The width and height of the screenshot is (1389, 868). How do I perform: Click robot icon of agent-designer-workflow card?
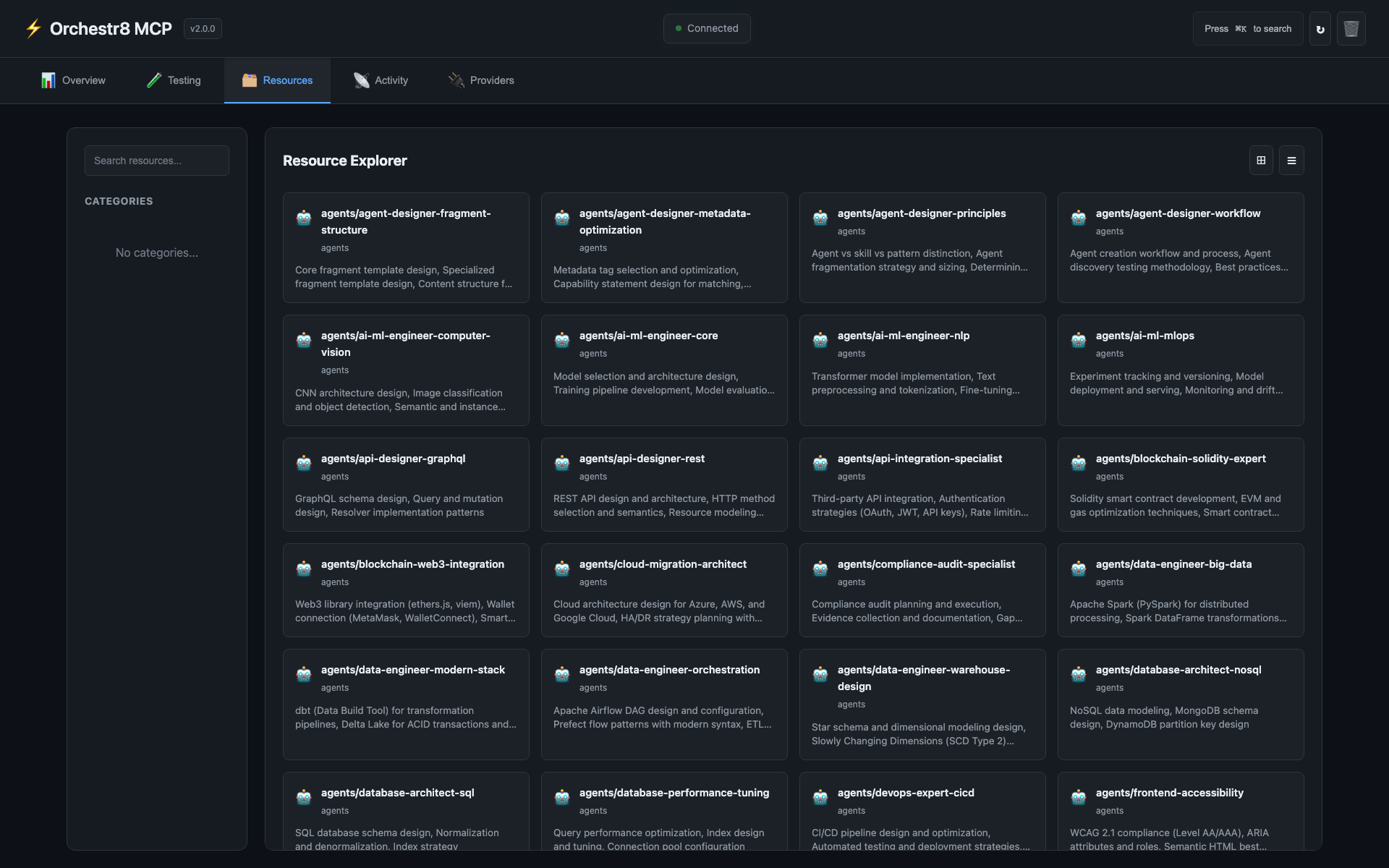[1079, 218]
